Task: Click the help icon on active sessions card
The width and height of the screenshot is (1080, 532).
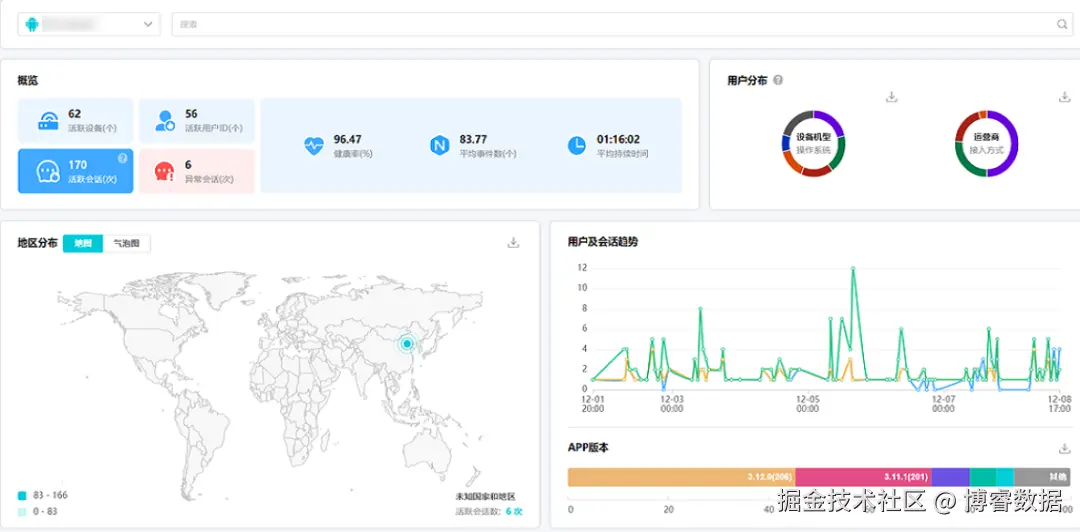Action: (123, 158)
